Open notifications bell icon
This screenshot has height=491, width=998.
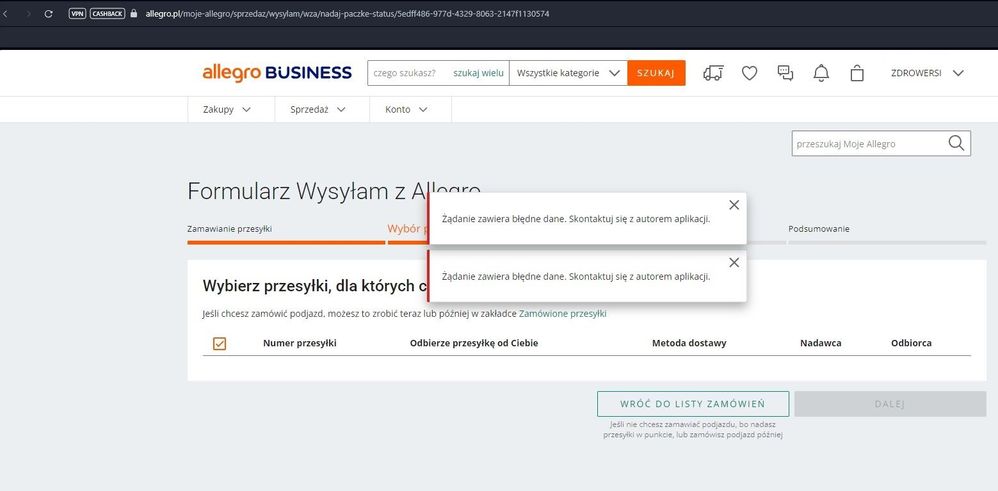[821, 73]
